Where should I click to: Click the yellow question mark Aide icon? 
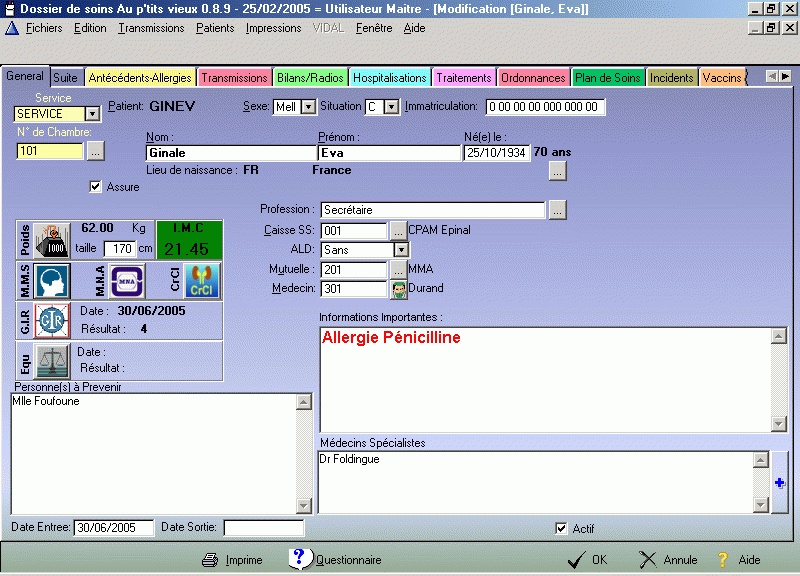click(723, 560)
